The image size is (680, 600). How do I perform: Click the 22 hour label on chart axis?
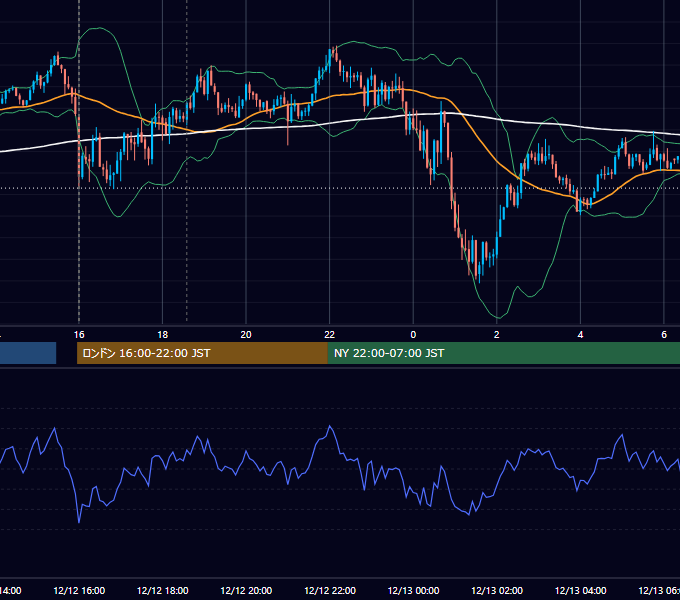tap(330, 335)
